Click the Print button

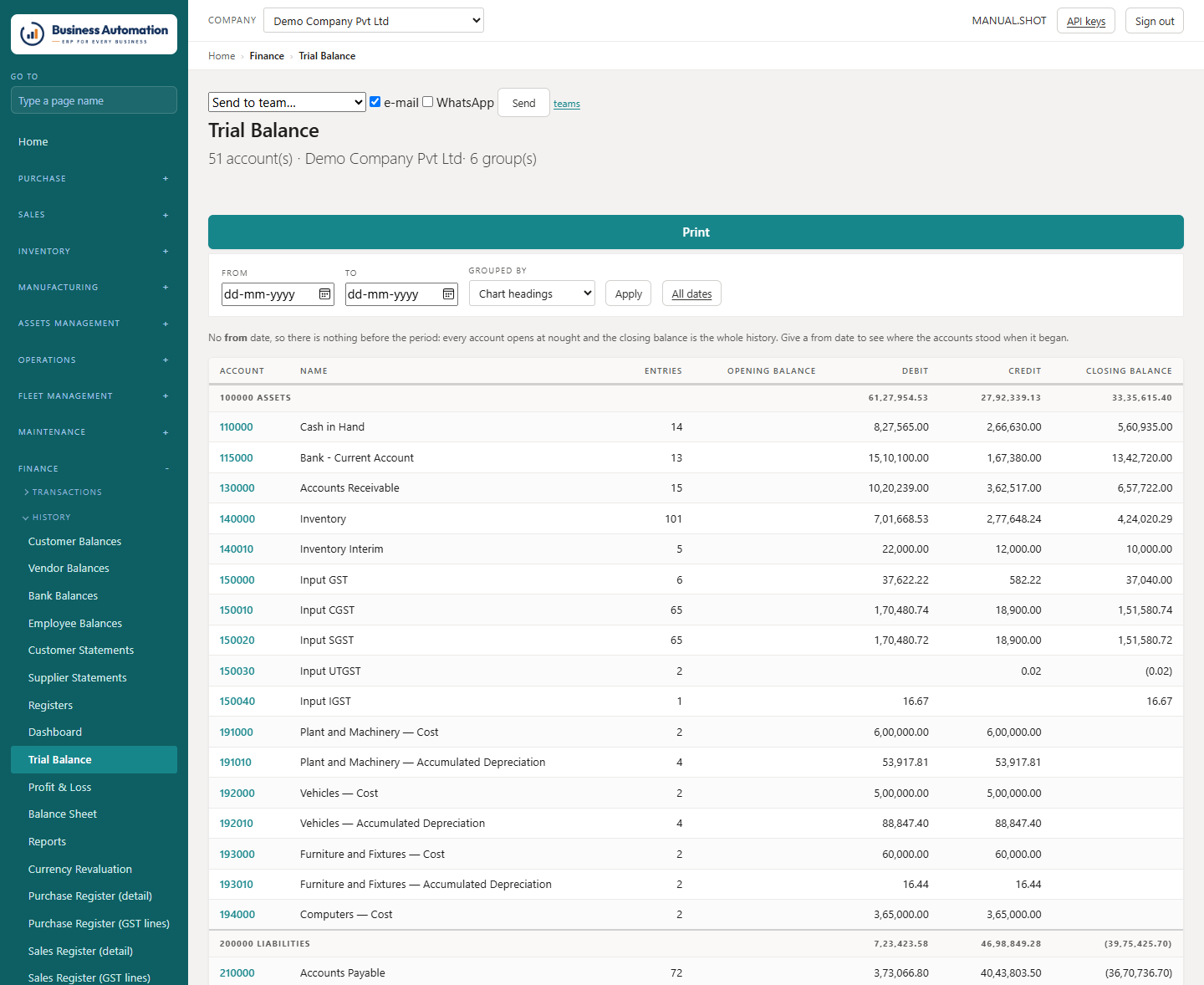696,232
